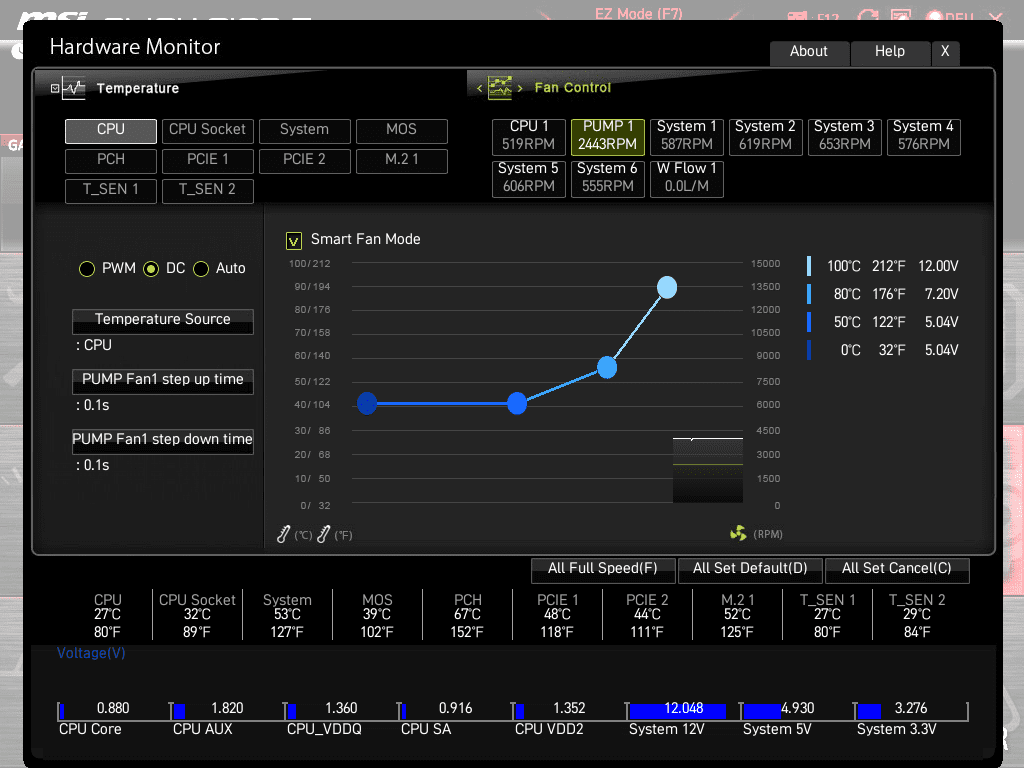Screen dimensions: 1024x768
Task: Click the System 5V voltage bar
Action: coord(762,711)
